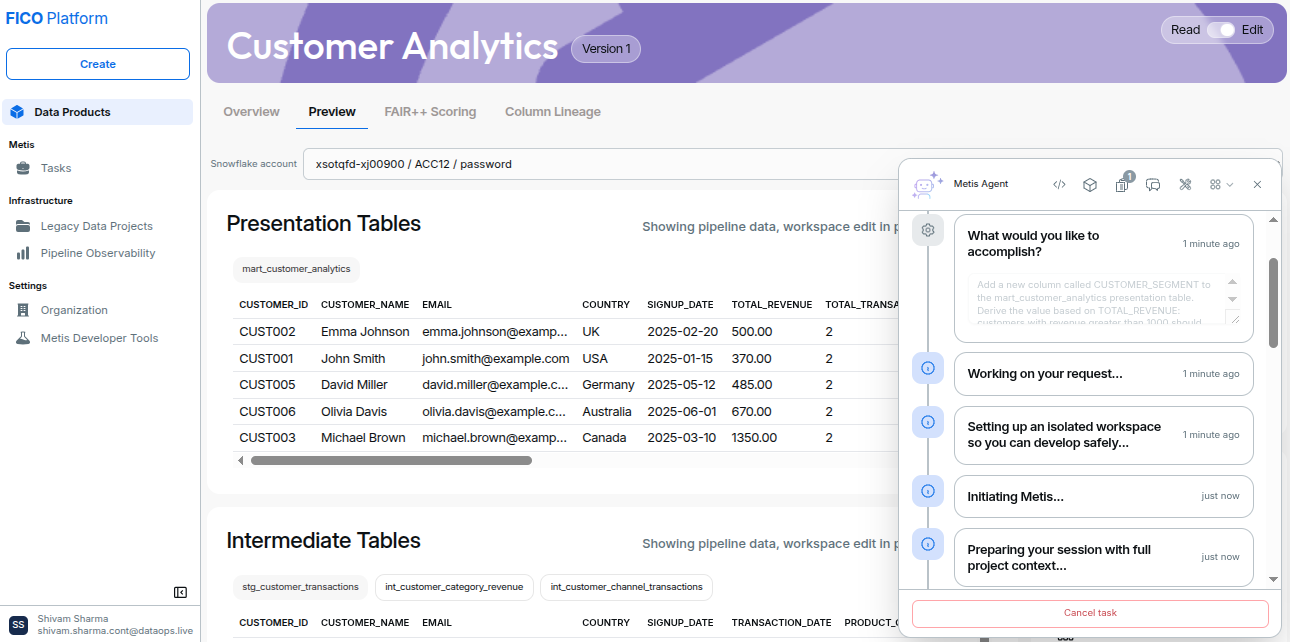Toggle the Read/Edit switch
The image size is (1290, 642).
click(x=1221, y=30)
